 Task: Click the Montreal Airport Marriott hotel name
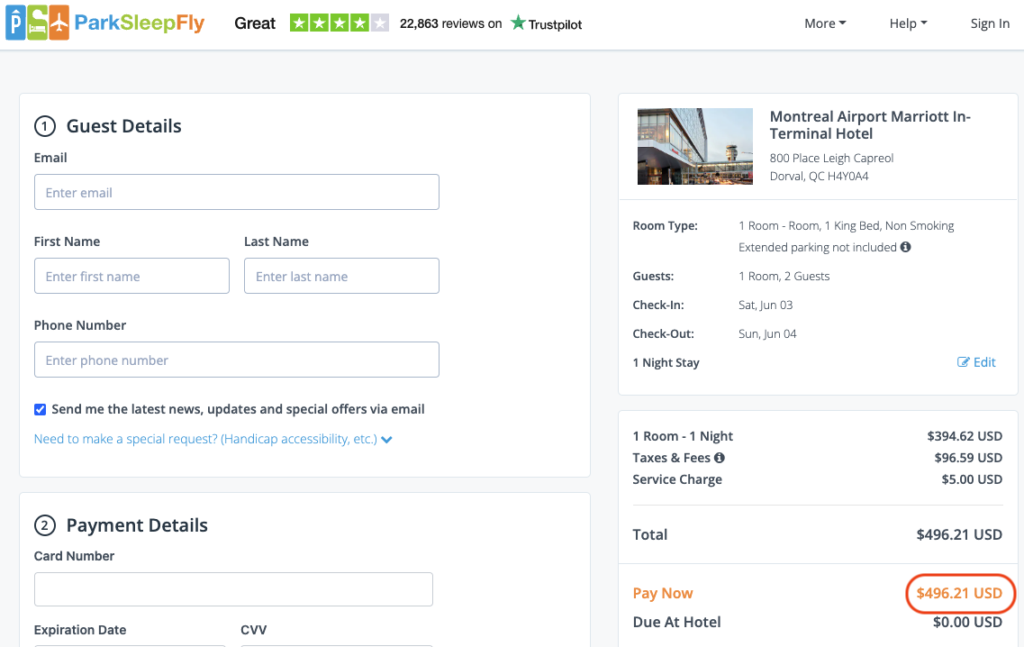869,125
